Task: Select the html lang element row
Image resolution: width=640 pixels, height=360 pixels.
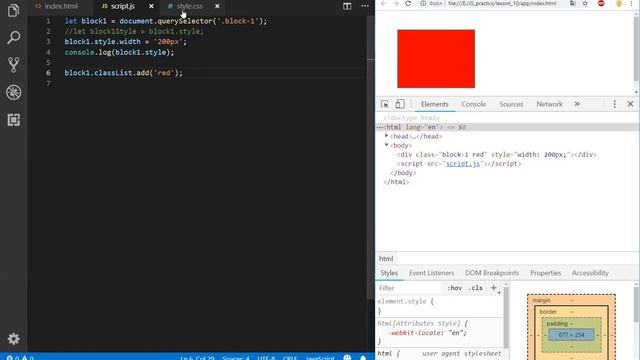Action: click(x=507, y=127)
